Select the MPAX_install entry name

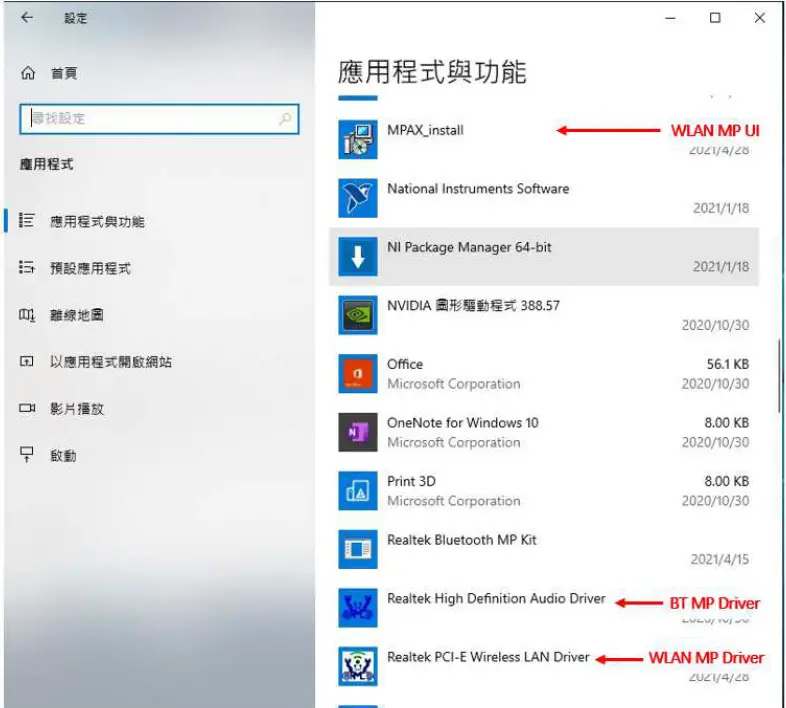tap(425, 130)
